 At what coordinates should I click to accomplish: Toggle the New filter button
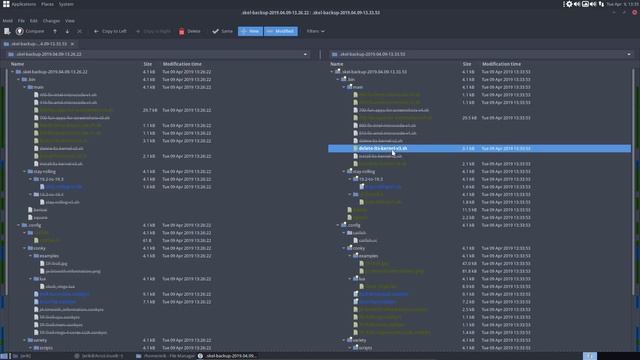pyautogui.click(x=250, y=31)
